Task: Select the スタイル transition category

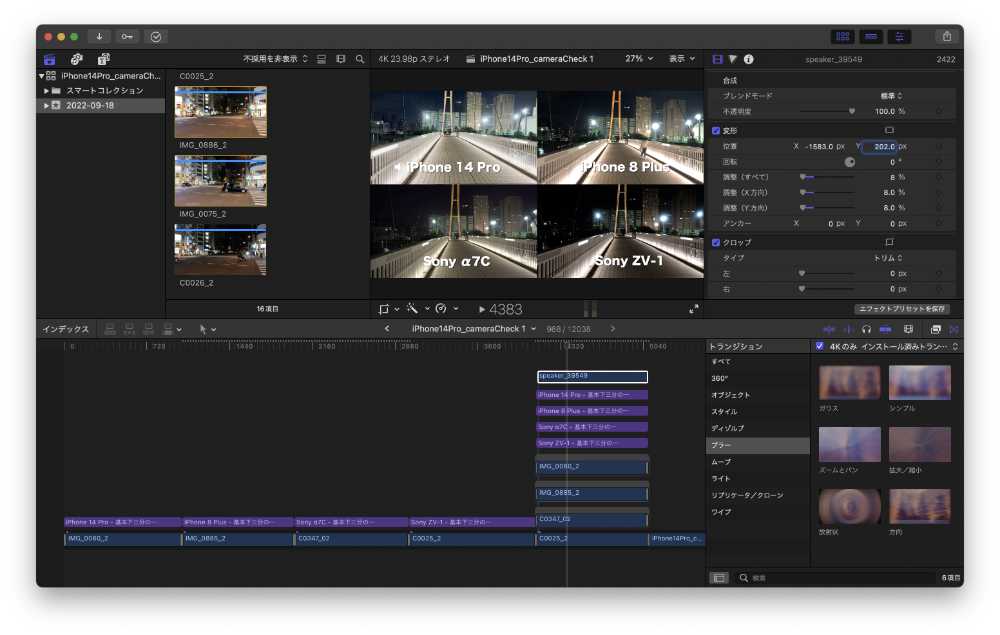Action: (758, 412)
